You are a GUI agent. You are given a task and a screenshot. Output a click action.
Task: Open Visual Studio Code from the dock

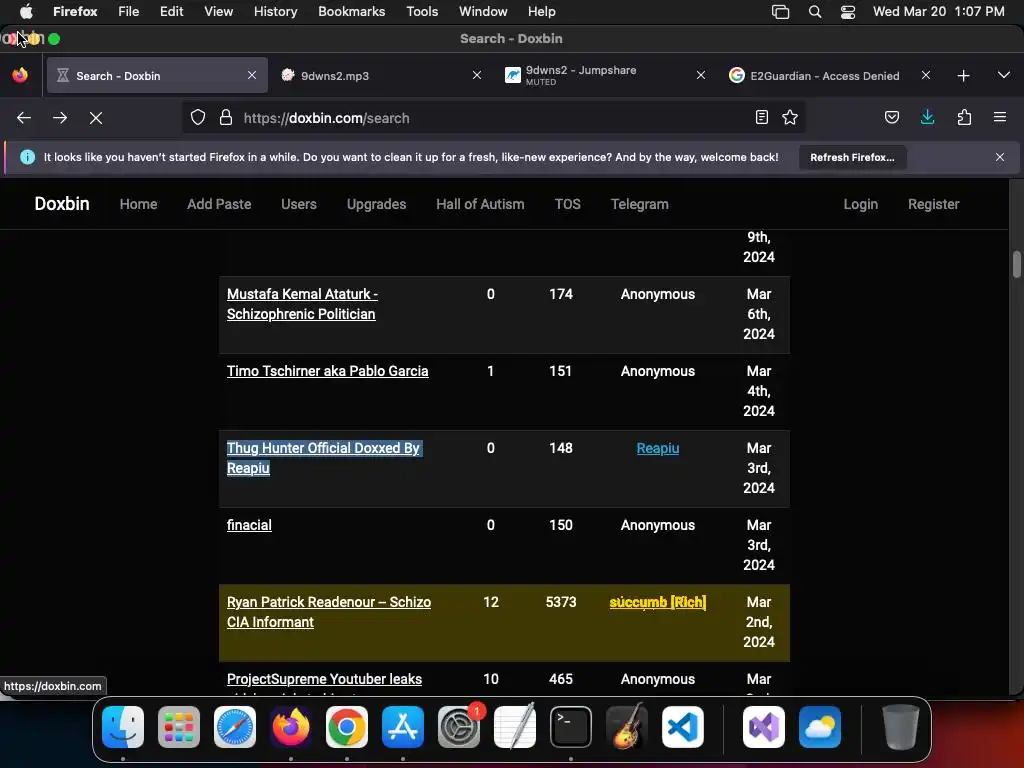tap(683, 727)
